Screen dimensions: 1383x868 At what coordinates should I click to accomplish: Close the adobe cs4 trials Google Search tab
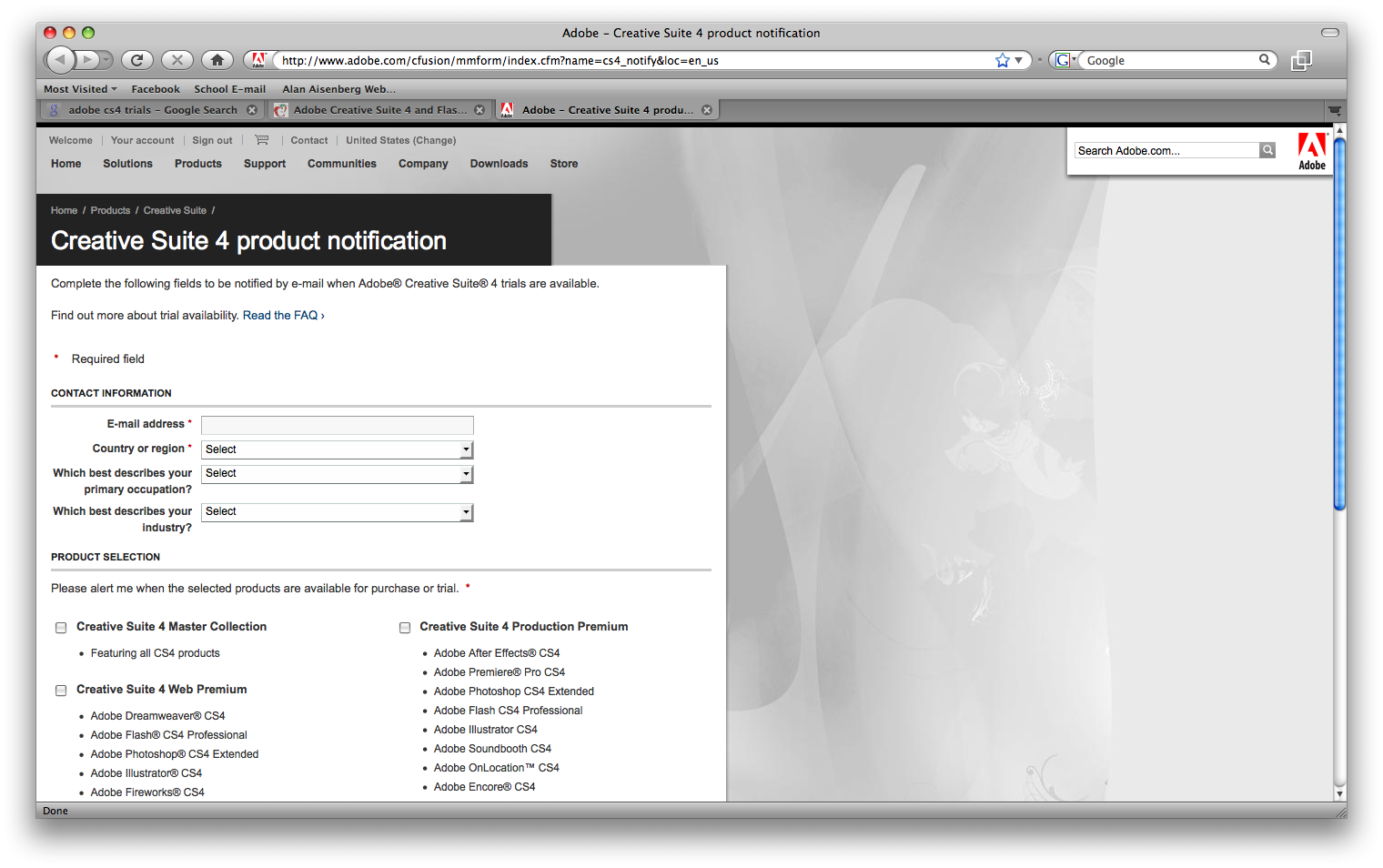coord(252,110)
